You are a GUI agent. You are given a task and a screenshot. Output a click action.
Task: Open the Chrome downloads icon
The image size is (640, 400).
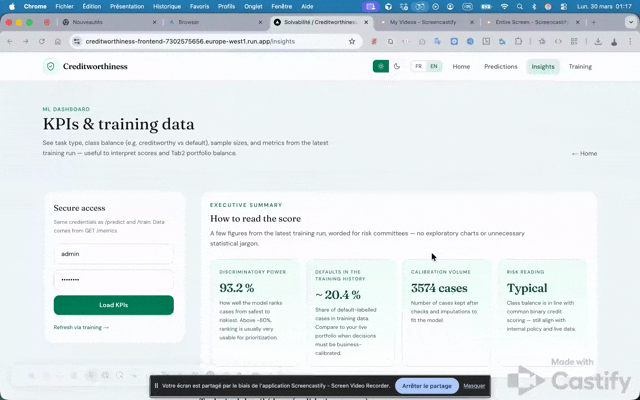pyautogui.click(x=596, y=41)
